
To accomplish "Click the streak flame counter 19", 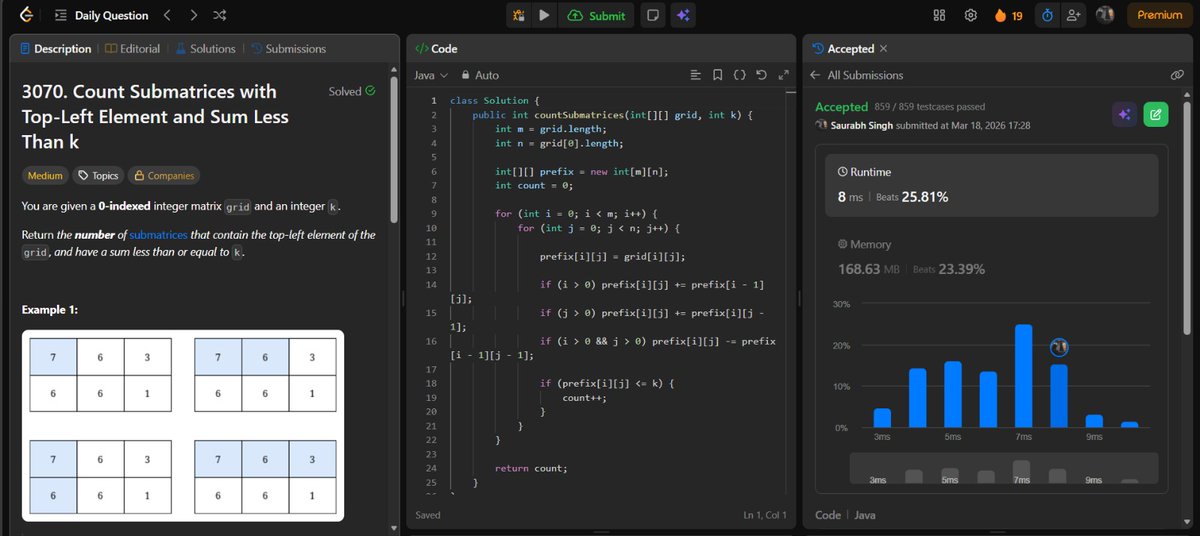I will (1008, 15).
